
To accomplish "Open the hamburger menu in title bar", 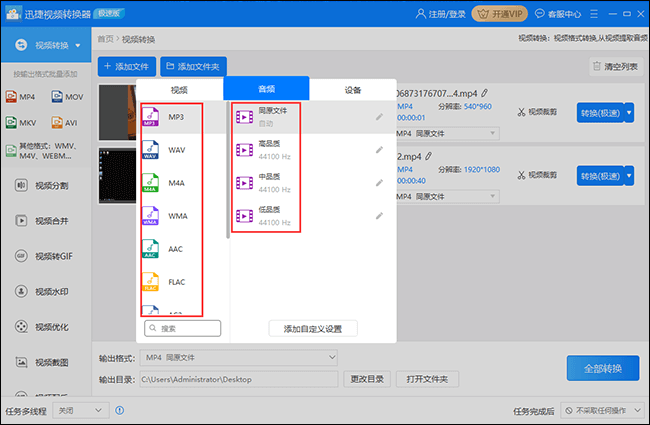I will [594, 14].
